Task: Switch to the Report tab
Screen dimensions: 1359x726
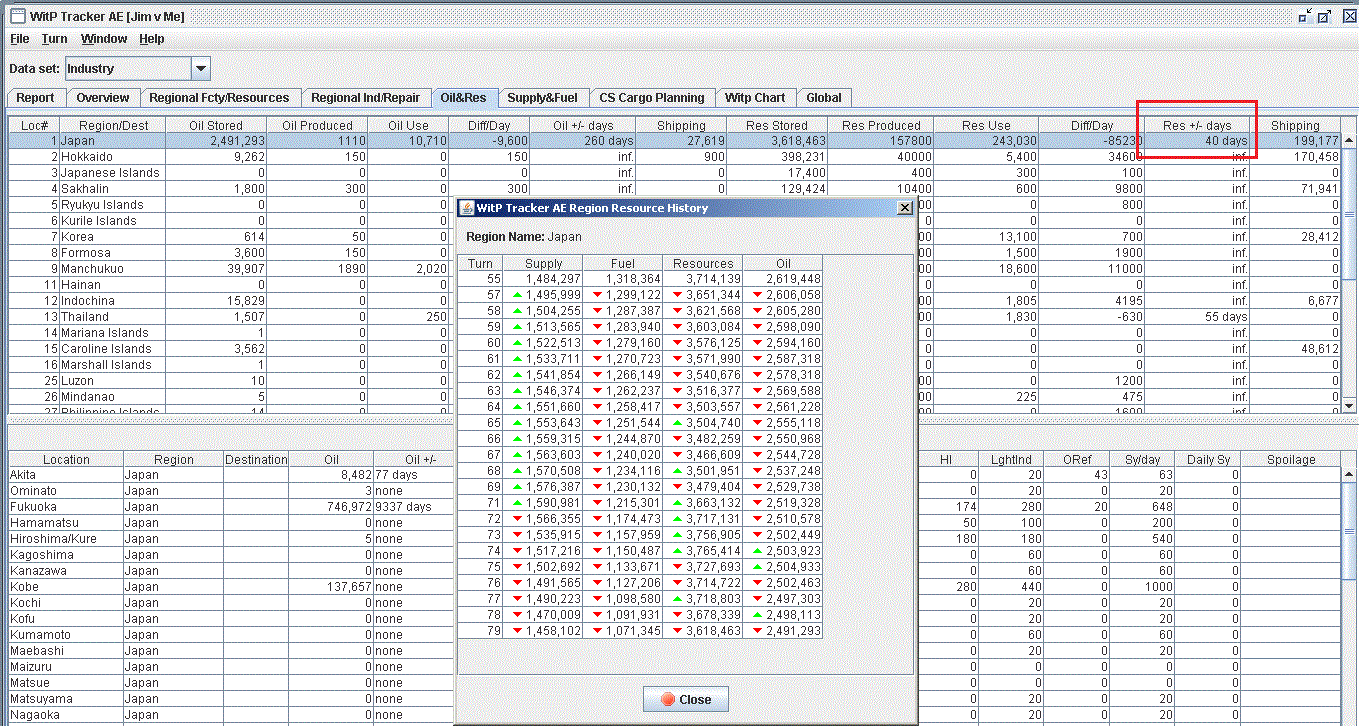Action: pos(35,98)
